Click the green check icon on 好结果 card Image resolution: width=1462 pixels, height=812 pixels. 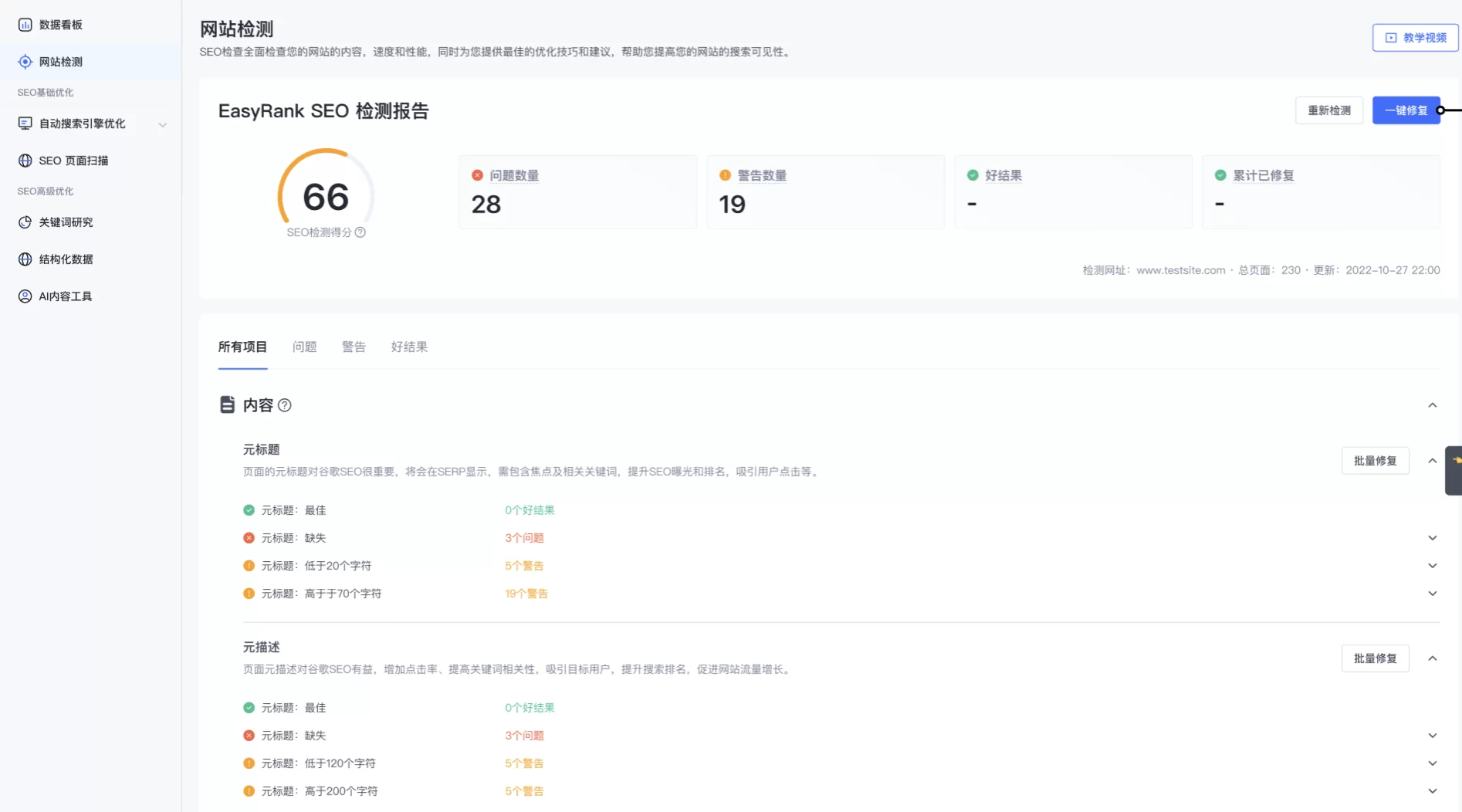pyautogui.click(x=973, y=175)
